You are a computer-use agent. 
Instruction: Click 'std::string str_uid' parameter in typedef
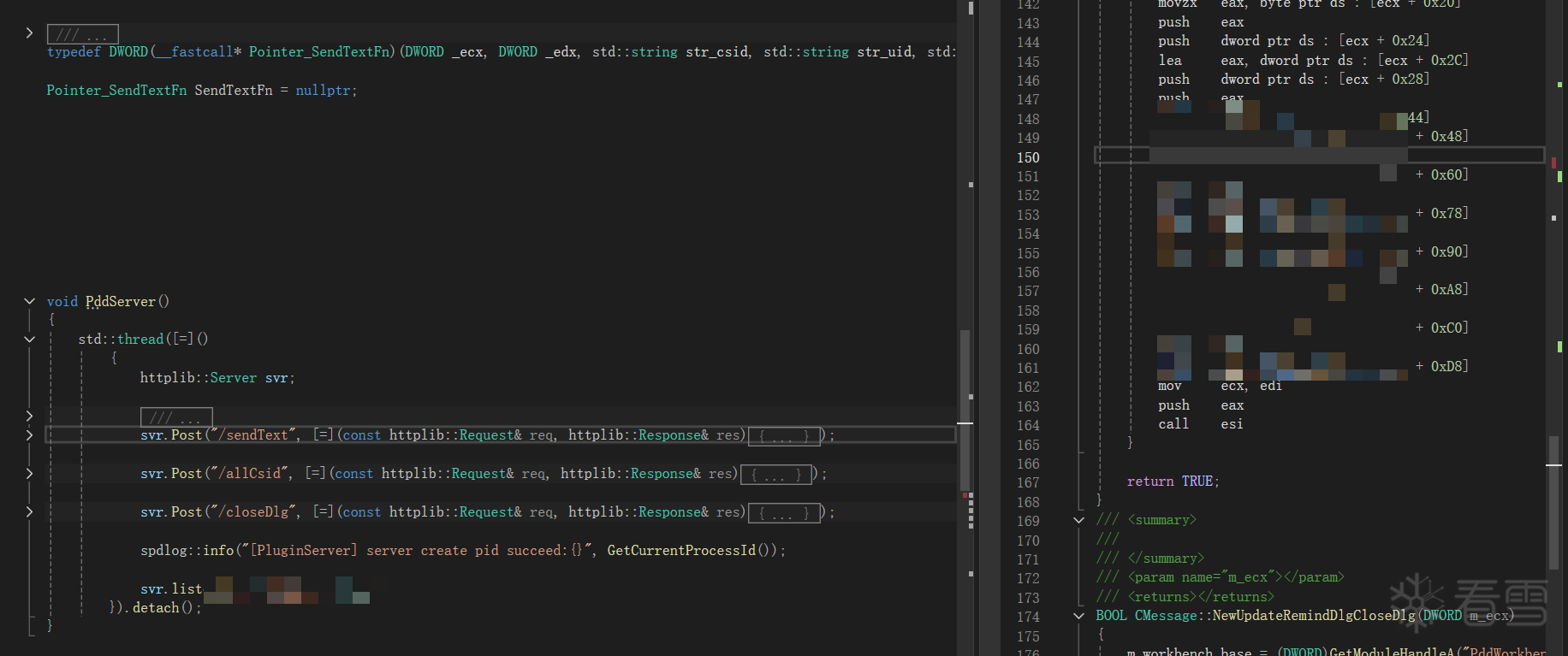(838, 52)
